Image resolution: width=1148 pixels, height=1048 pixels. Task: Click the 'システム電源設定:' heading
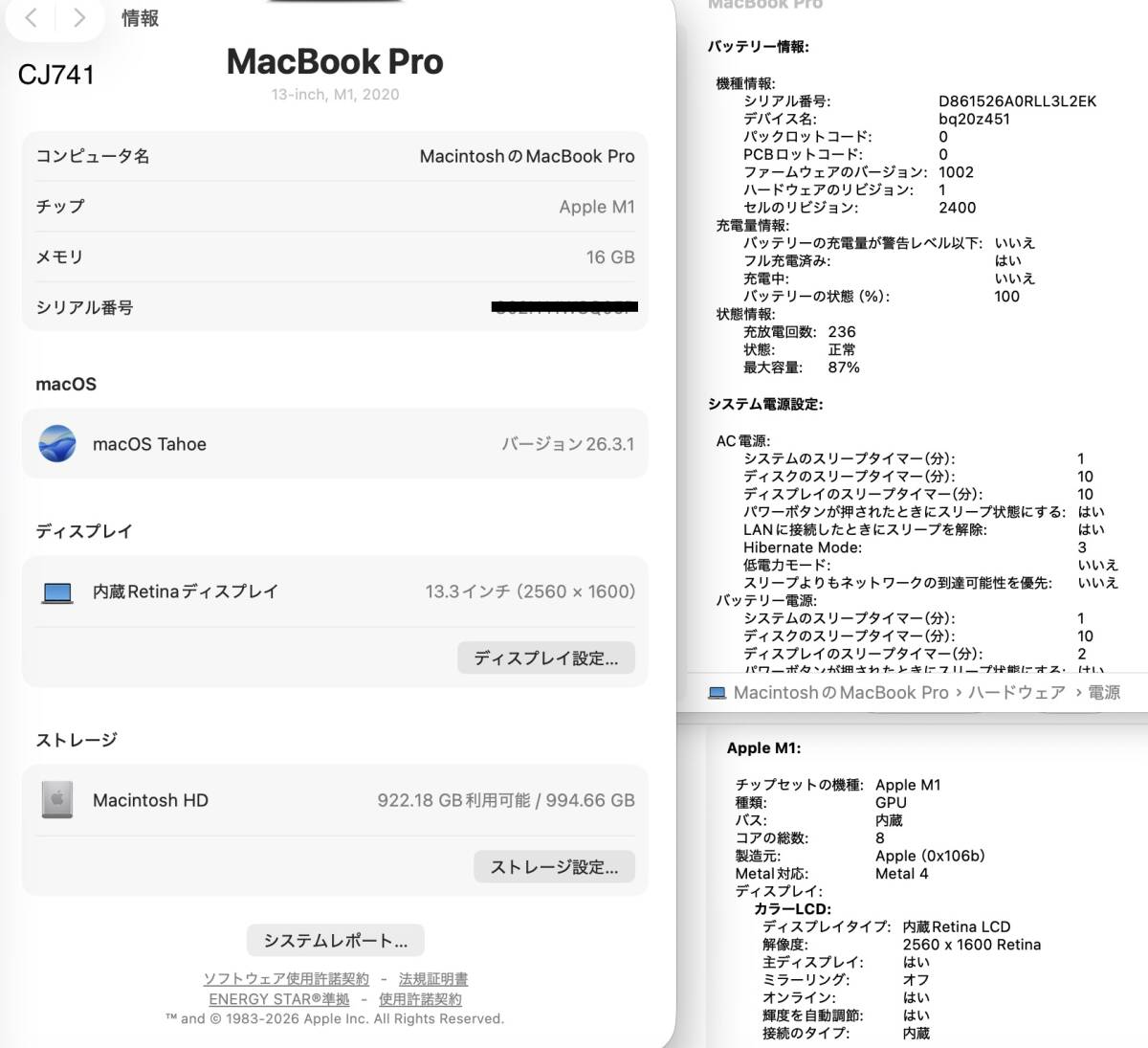(765, 404)
